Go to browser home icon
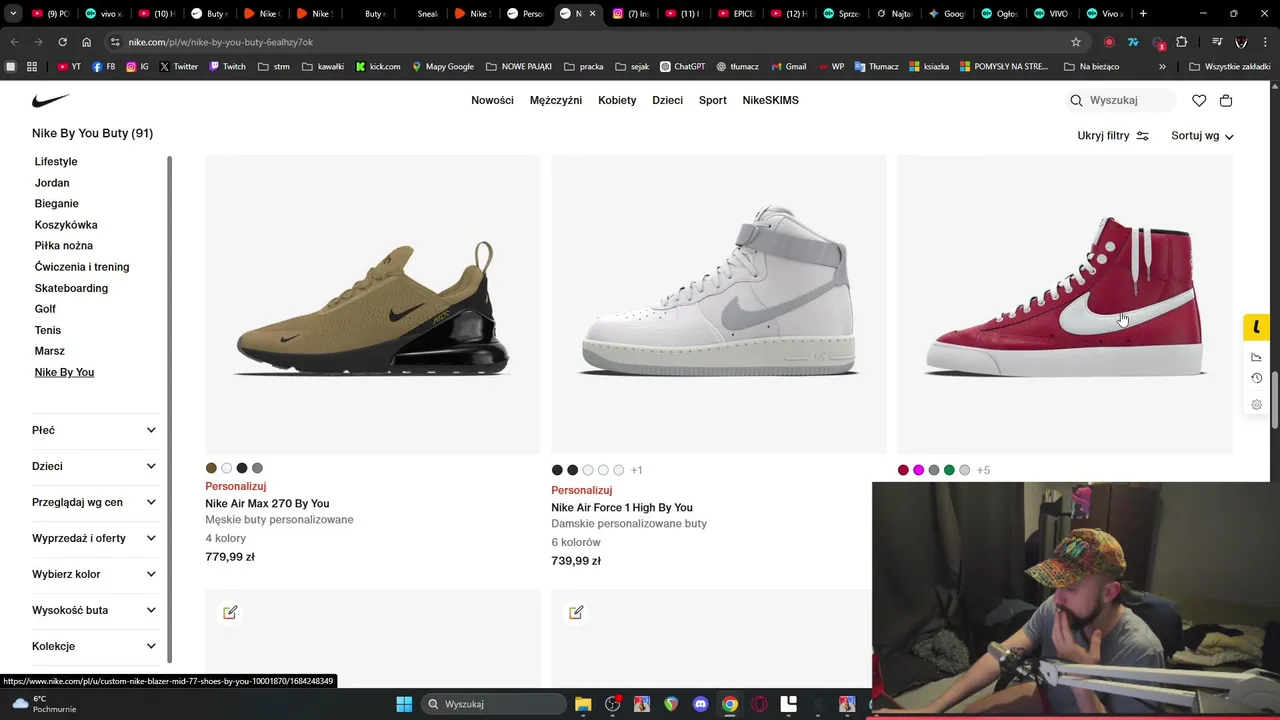The height and width of the screenshot is (720, 1280). pyautogui.click(x=87, y=42)
